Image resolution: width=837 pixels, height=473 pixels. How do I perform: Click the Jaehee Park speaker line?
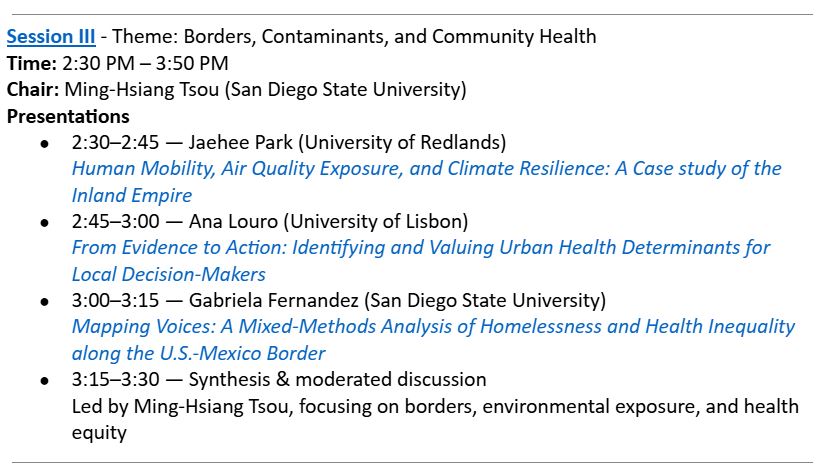pos(288,142)
